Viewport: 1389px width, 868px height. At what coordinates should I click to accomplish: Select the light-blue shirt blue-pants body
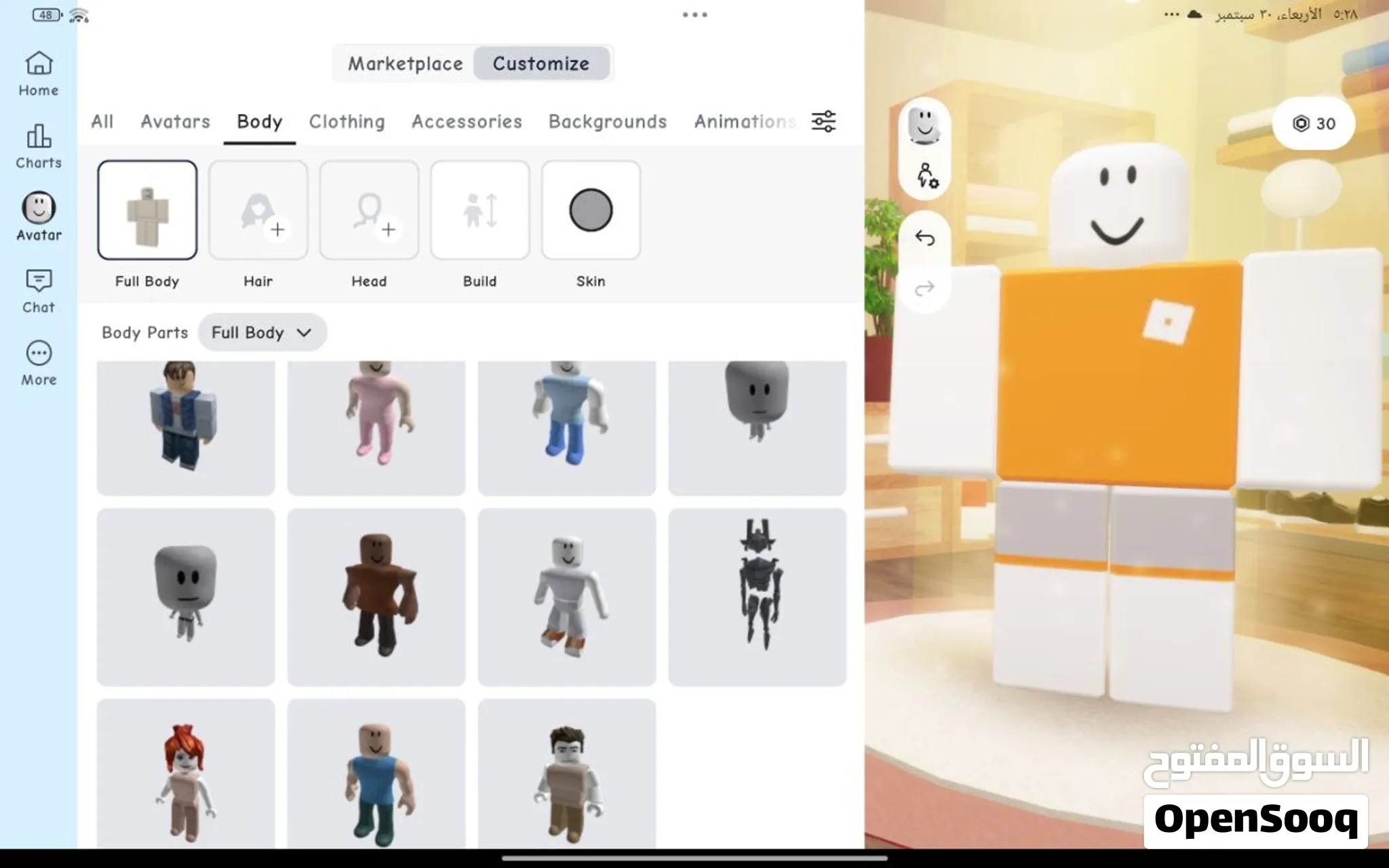coord(567,427)
